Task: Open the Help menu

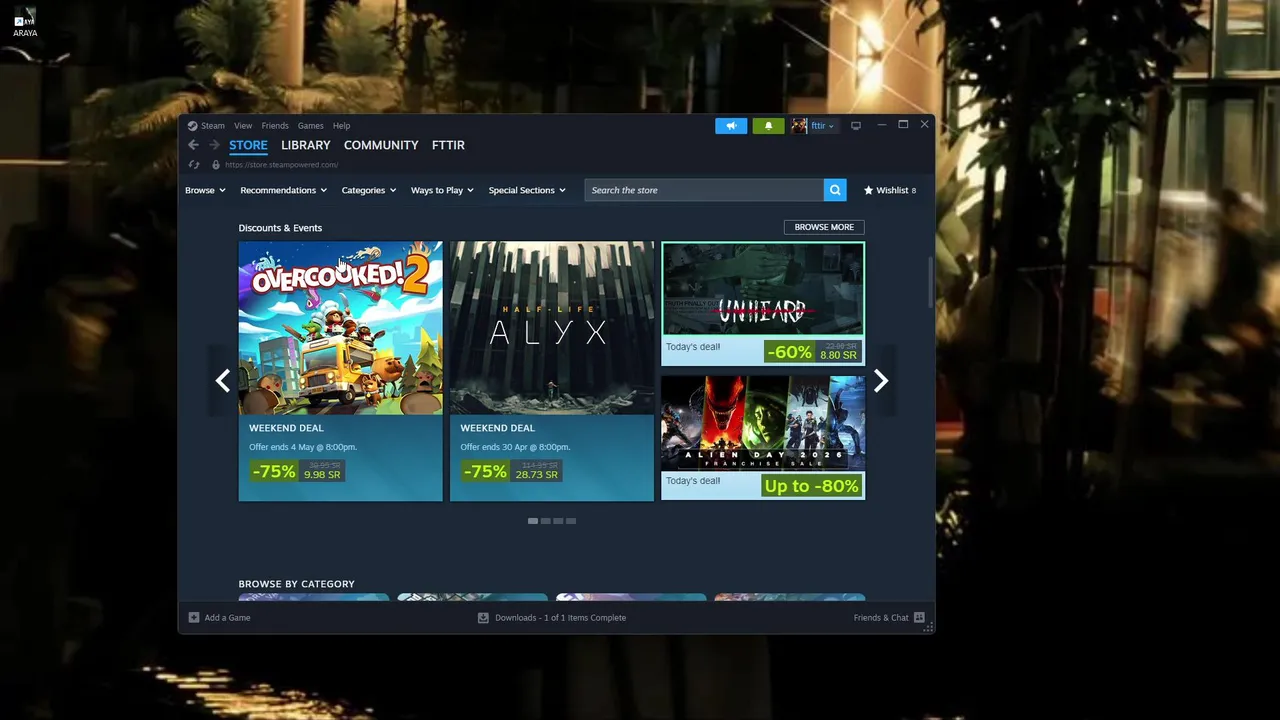Action: point(341,126)
